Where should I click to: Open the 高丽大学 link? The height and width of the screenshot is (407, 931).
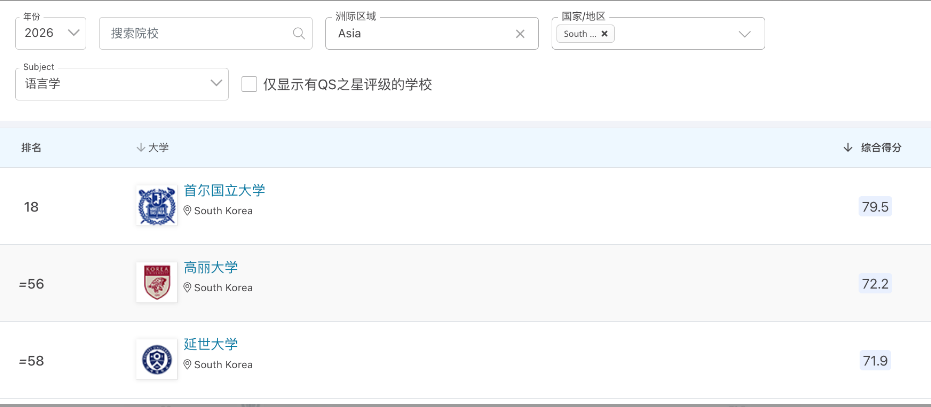(x=211, y=267)
